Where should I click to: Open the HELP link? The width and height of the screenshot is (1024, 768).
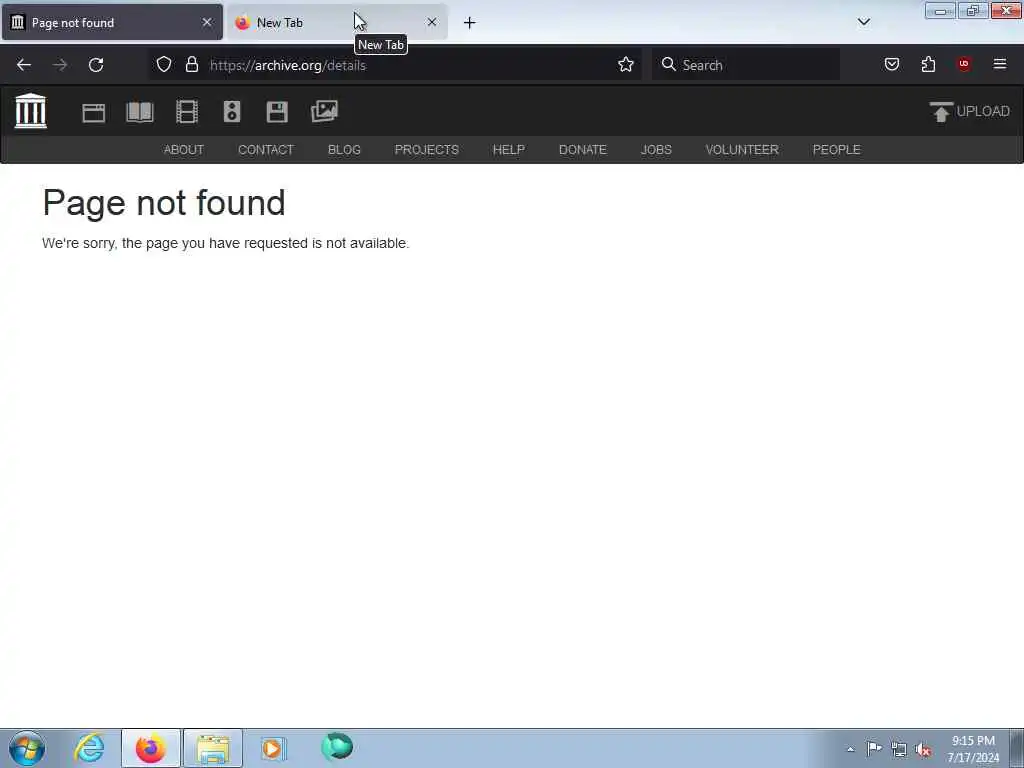pos(509,150)
